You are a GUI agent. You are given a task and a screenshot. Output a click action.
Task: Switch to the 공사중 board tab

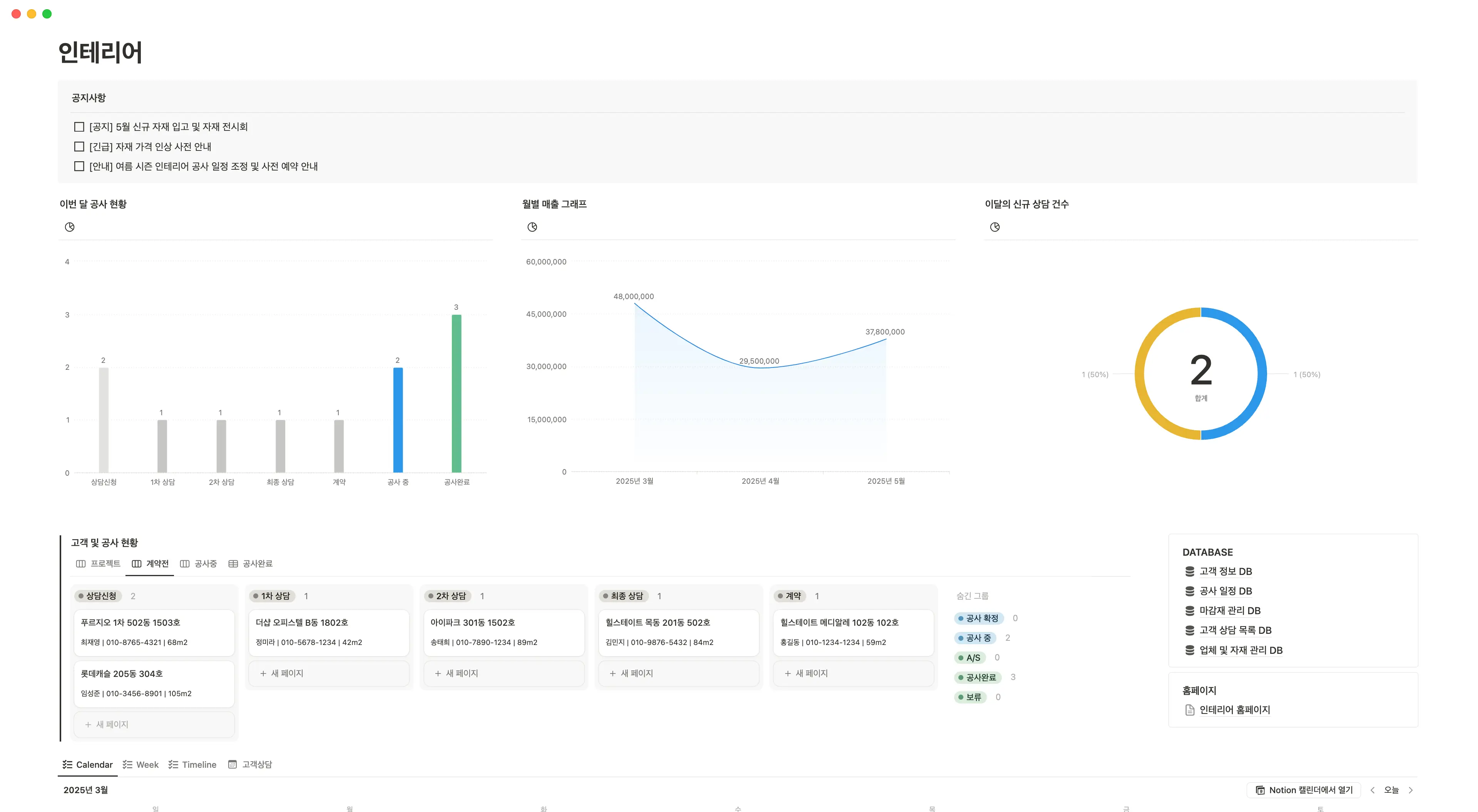pos(199,563)
